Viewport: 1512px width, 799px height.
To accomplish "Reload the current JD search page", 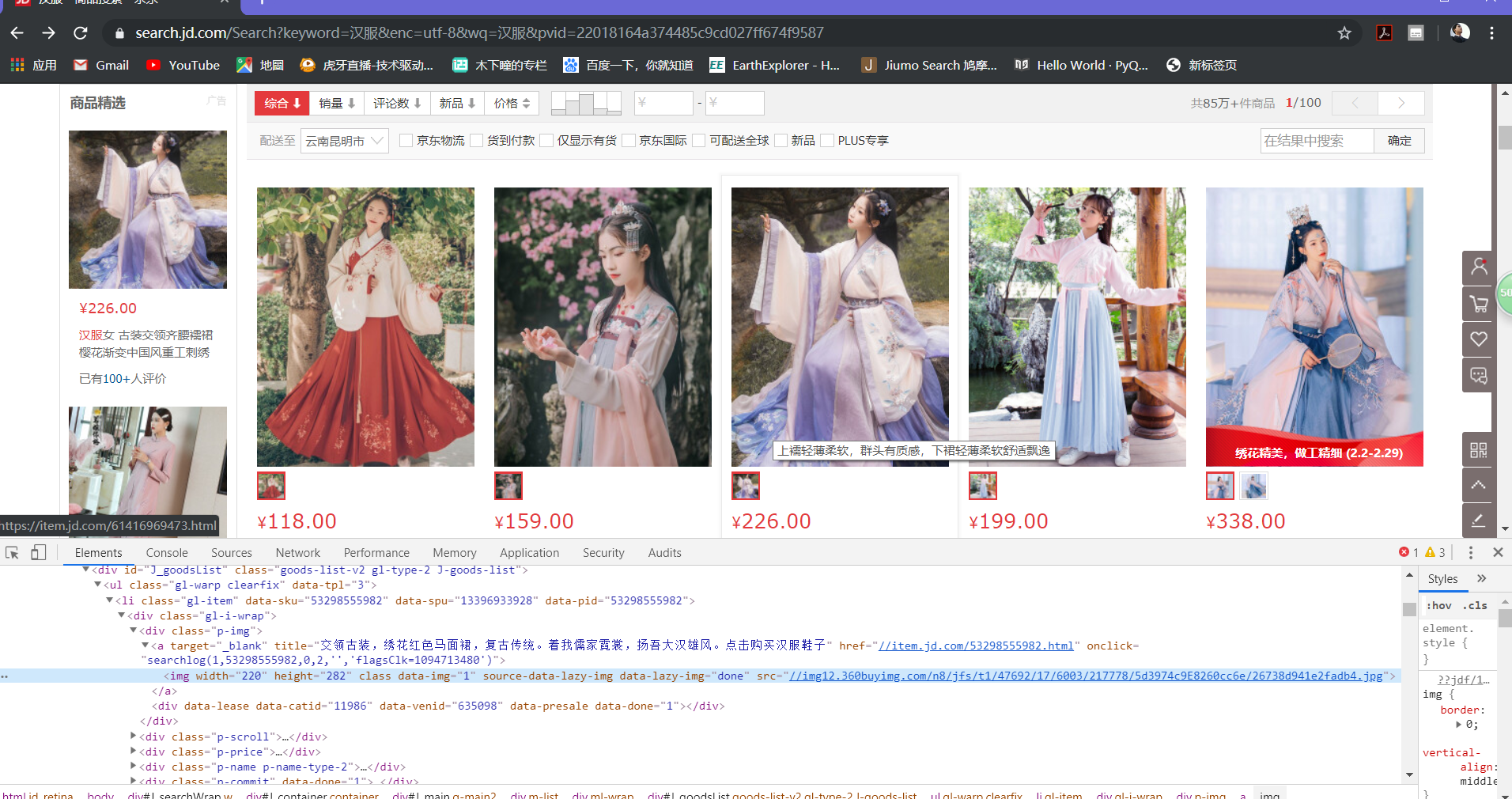I will click(80, 32).
